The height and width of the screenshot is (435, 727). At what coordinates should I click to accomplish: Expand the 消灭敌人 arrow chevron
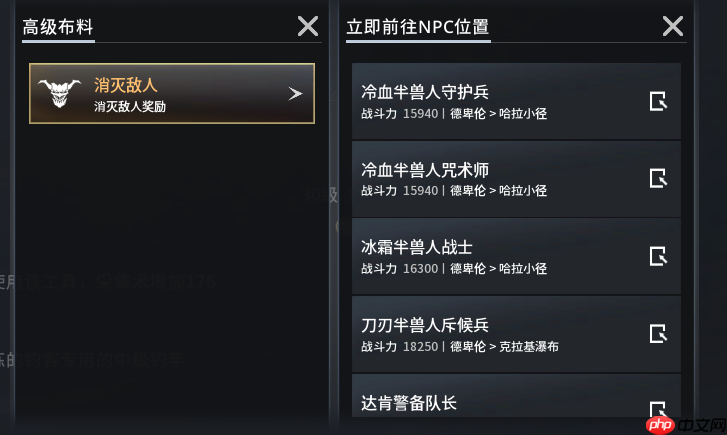(295, 93)
